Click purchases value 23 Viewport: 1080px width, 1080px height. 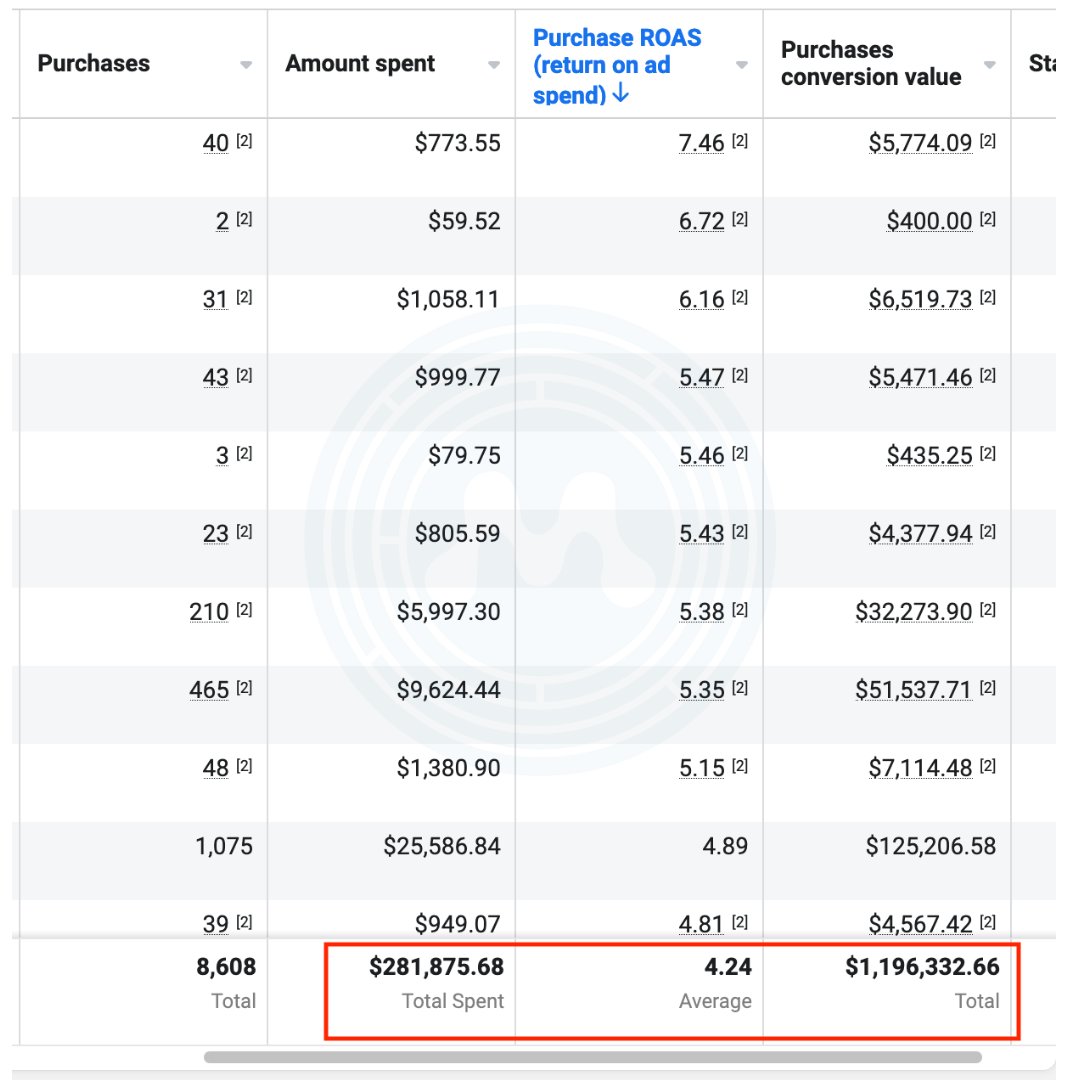(x=216, y=533)
